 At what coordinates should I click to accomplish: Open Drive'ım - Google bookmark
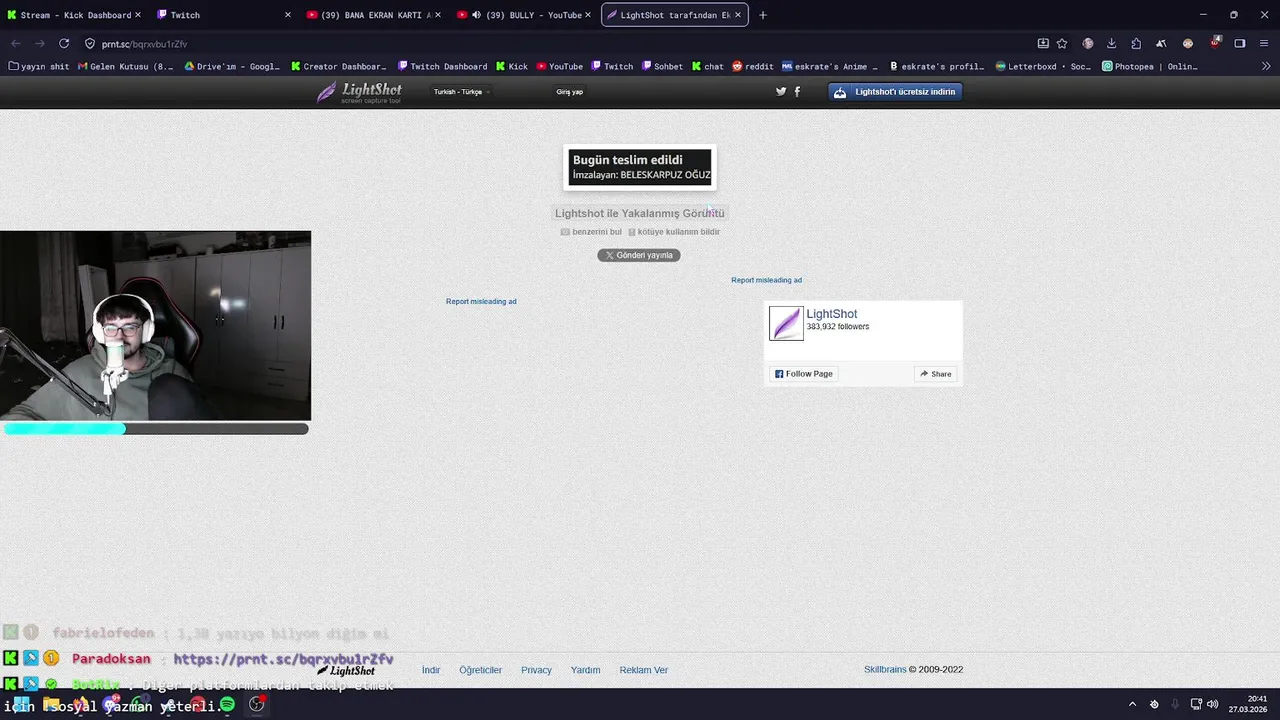[x=232, y=66]
